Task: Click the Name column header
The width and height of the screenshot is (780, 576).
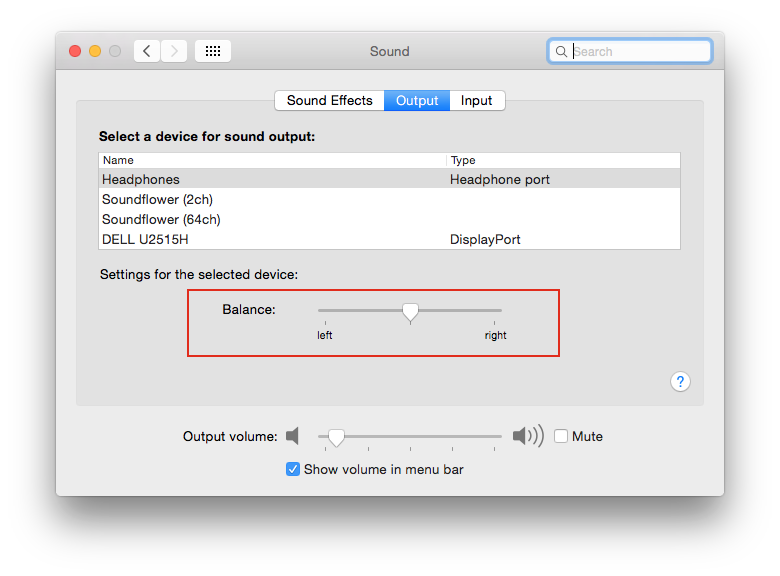Action: [272, 160]
